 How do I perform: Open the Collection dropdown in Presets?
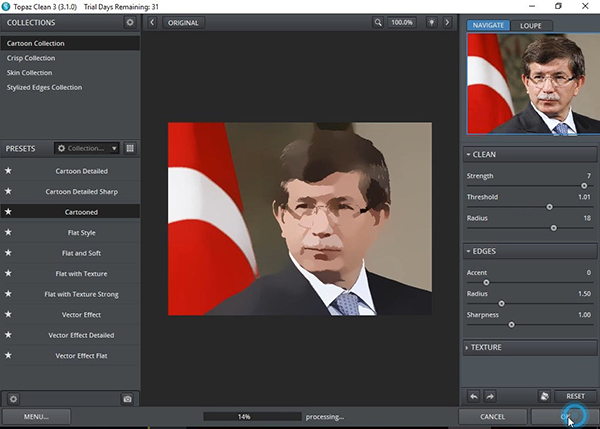tap(87, 148)
